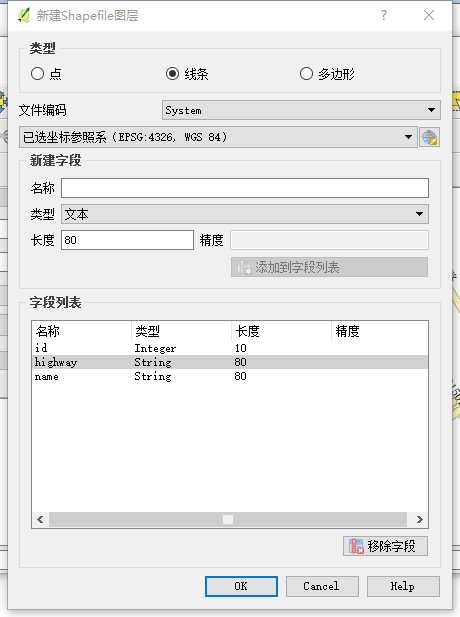Image resolution: width=460 pixels, height=617 pixels.
Task: Select the name row in field list
Action: click(230, 376)
